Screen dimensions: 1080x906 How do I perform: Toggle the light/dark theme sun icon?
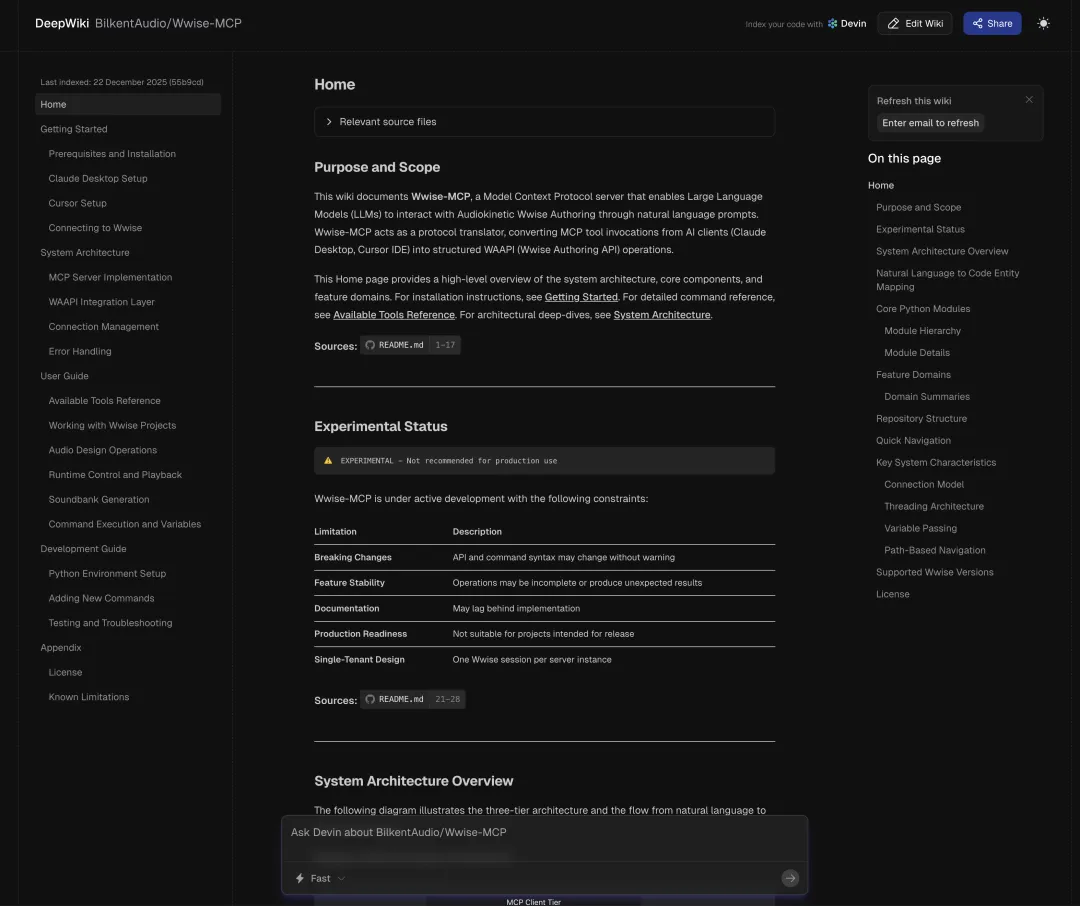coord(1043,23)
